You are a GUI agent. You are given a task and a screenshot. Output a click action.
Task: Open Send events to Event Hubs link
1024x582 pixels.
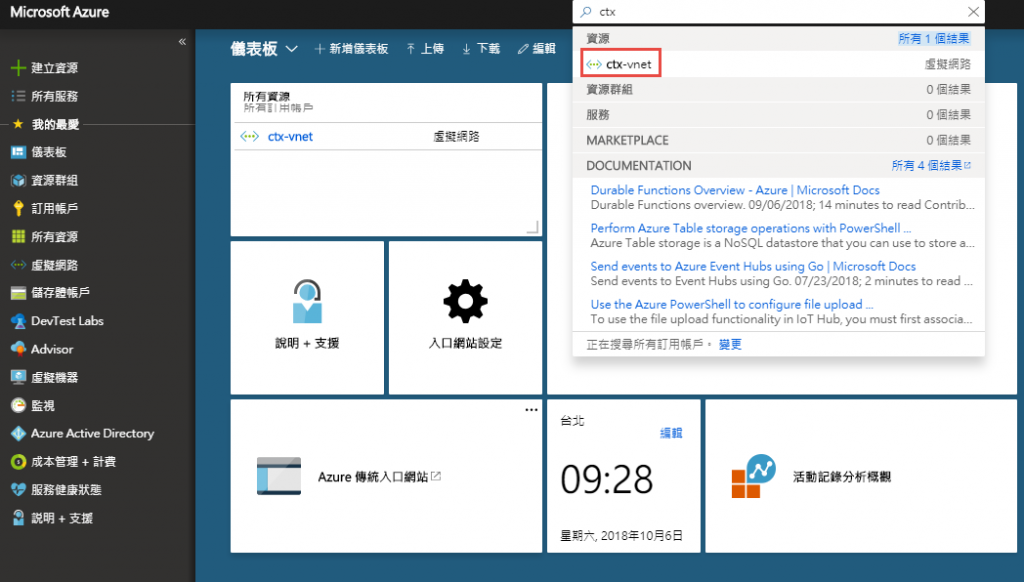[753, 267]
